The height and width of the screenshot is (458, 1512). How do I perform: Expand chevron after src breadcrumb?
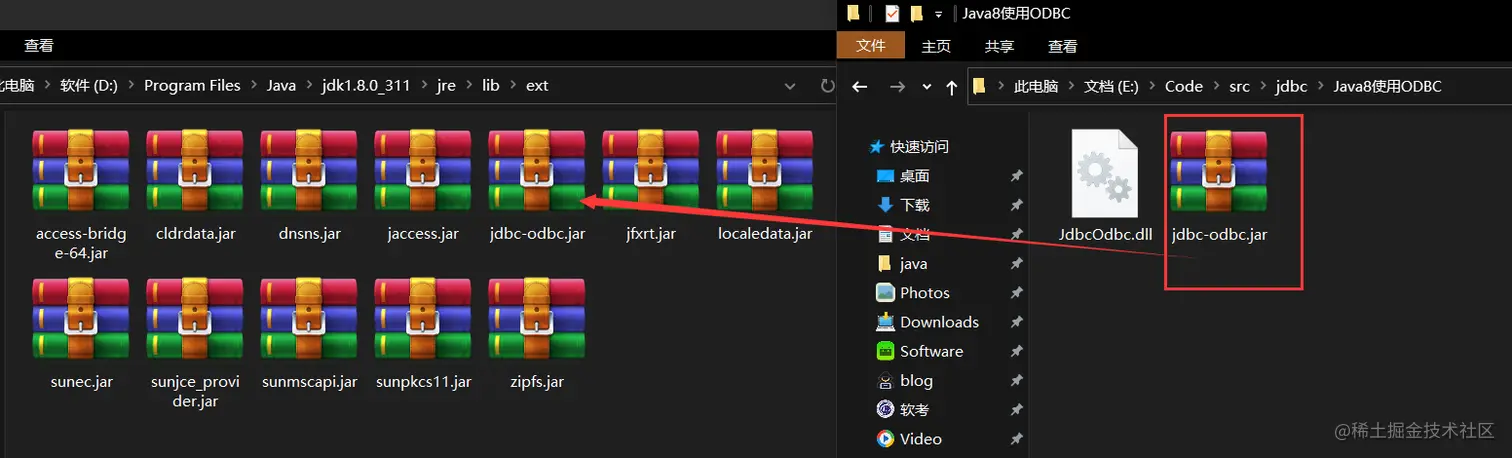[1264, 87]
